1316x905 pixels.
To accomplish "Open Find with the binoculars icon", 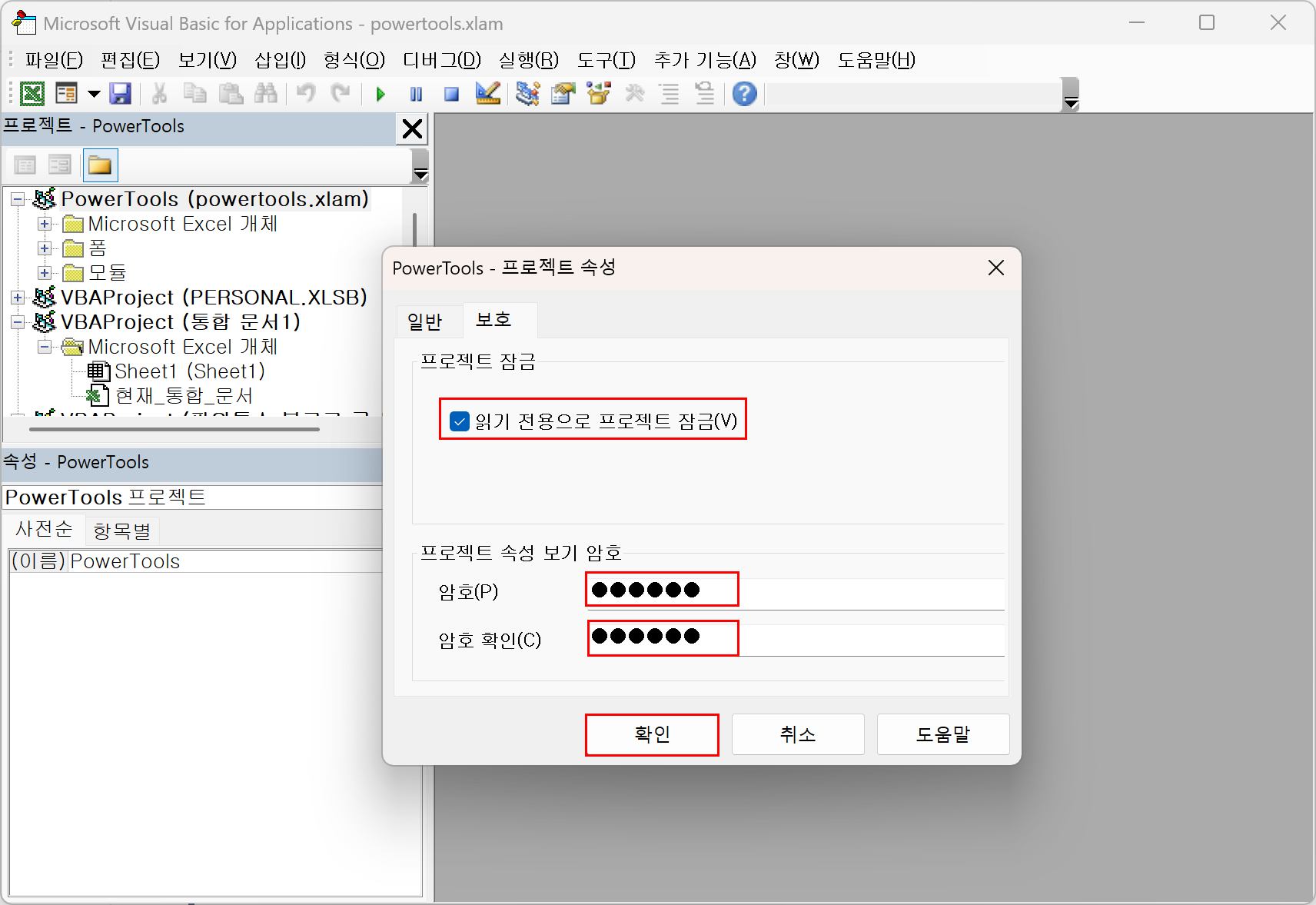I will [266, 94].
